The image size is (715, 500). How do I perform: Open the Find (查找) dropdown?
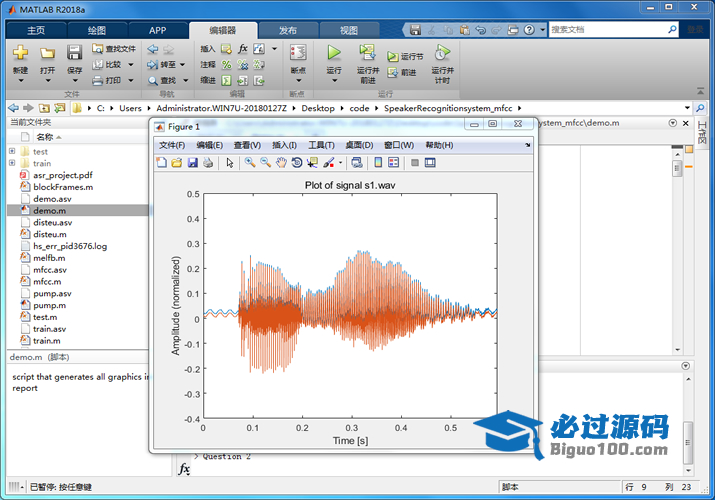186,81
